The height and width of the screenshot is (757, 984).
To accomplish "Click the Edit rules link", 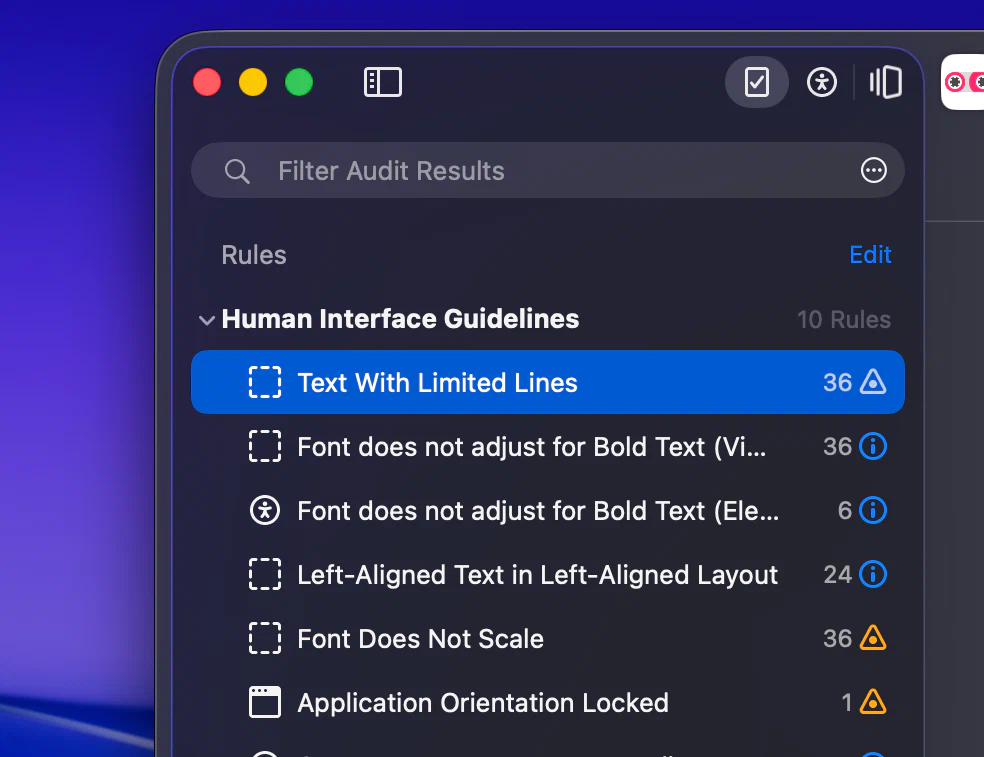I will 870,255.
